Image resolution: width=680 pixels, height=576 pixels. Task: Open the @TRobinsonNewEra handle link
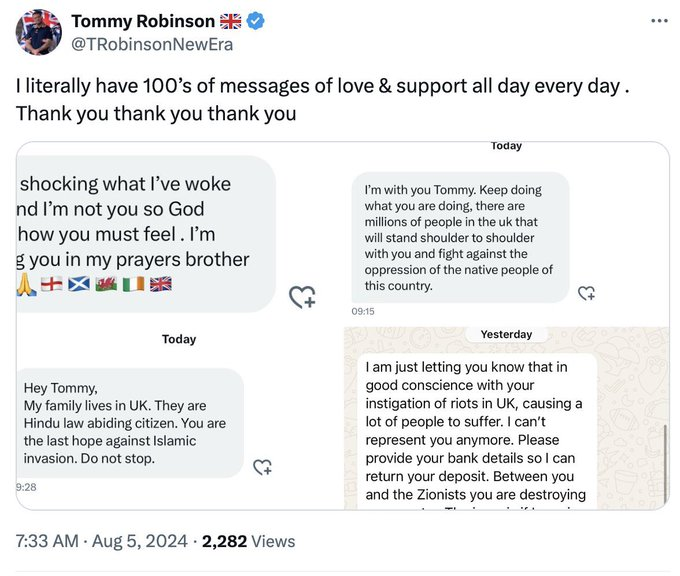[x=152, y=45]
